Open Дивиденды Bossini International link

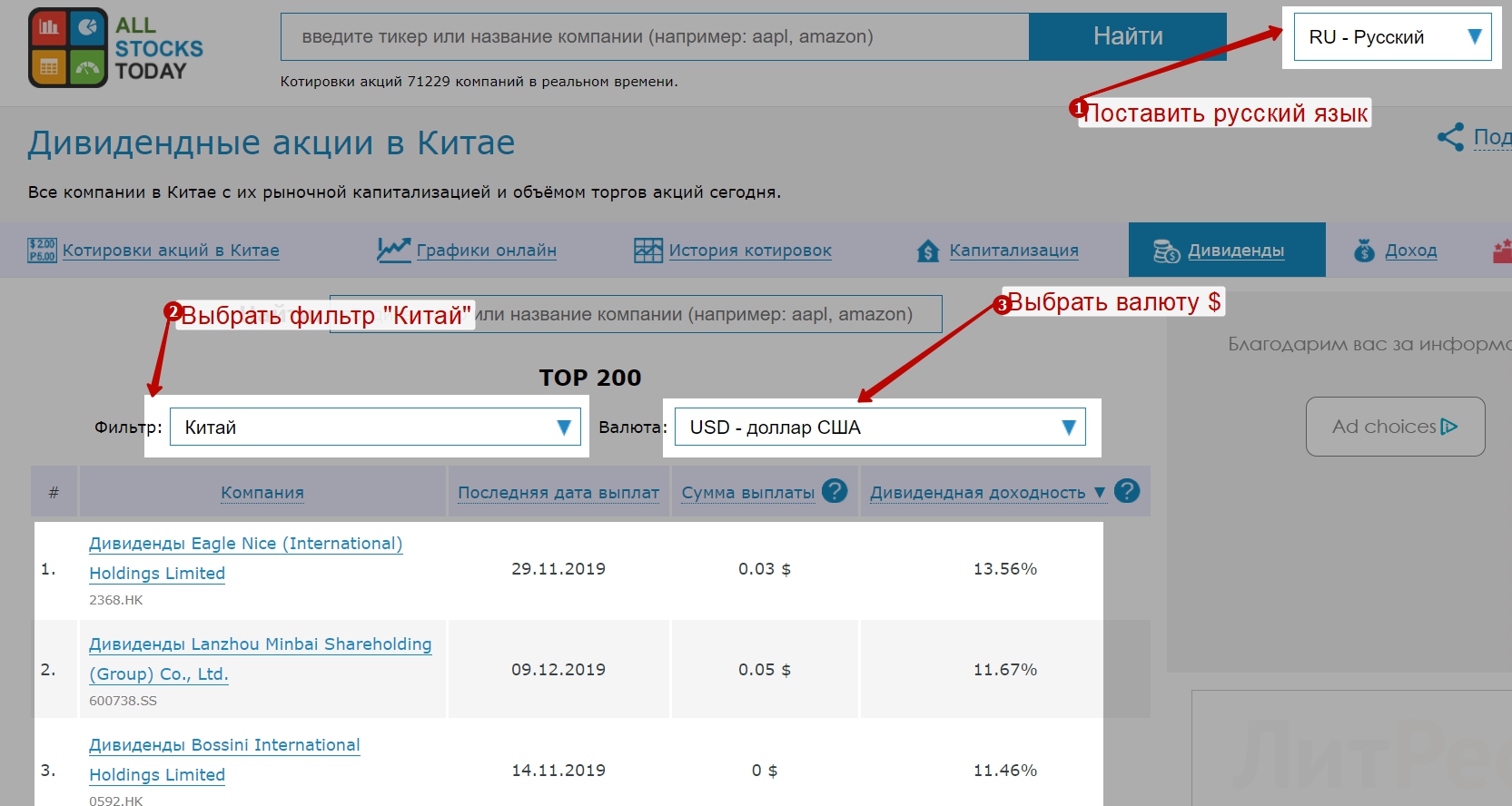224,745
